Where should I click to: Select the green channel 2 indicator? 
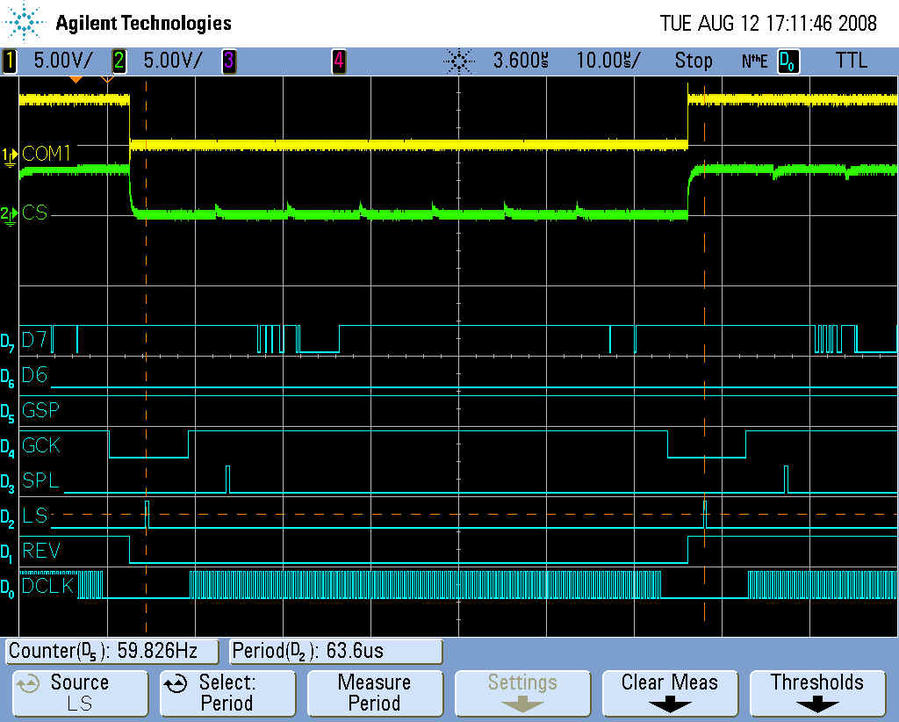coord(119,61)
